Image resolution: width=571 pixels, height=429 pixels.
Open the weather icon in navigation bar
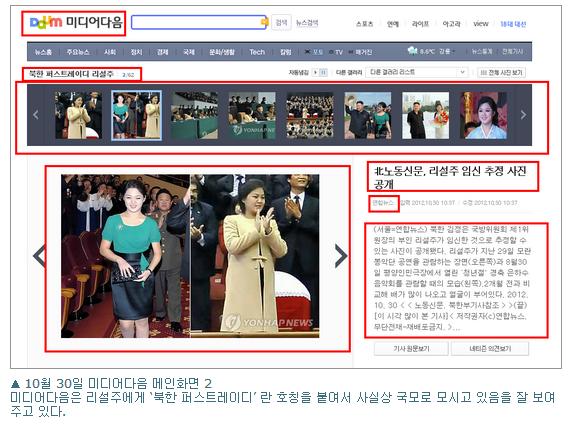[413, 51]
